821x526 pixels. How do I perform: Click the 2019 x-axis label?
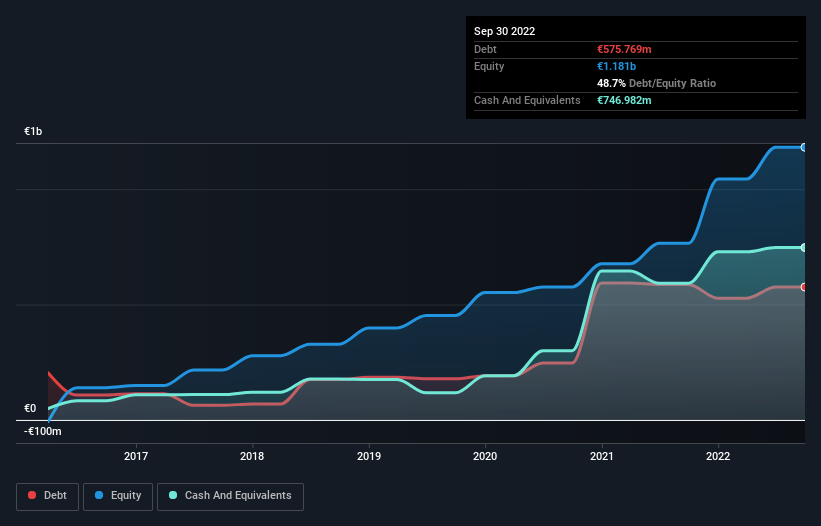click(x=369, y=456)
